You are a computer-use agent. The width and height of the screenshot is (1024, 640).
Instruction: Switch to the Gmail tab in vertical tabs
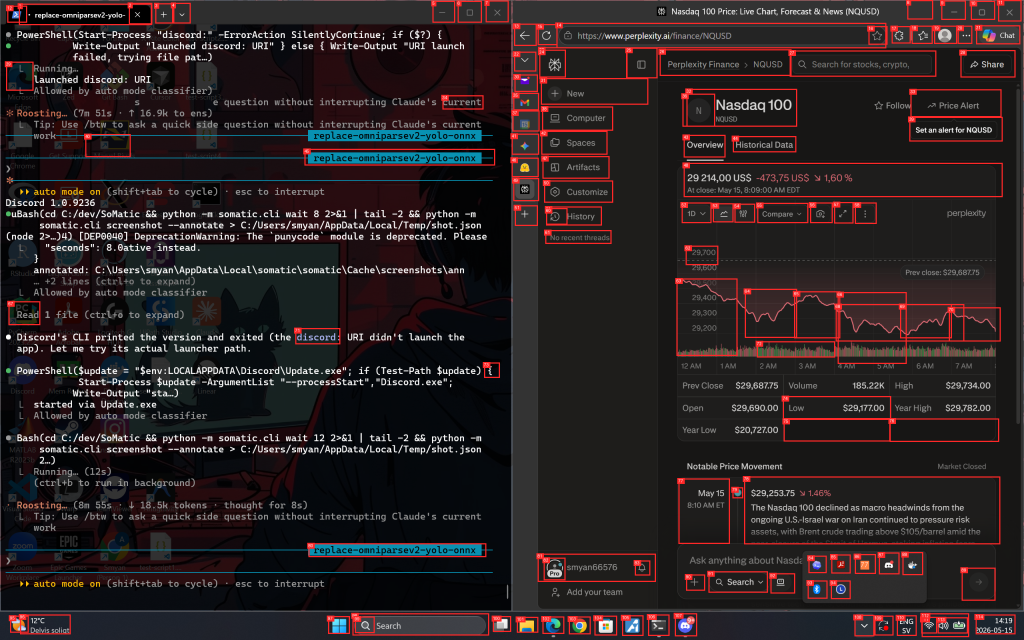[524, 103]
